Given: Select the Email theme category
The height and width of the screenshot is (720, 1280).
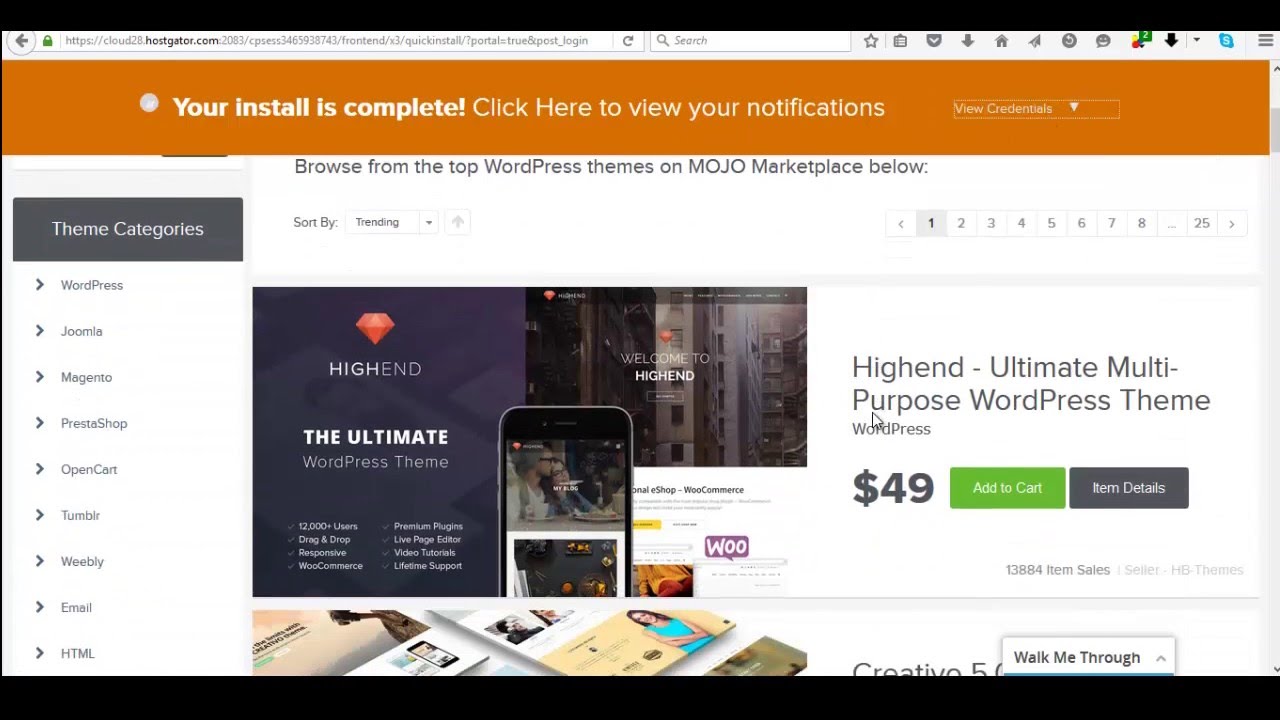Looking at the screenshot, I should click(76, 607).
